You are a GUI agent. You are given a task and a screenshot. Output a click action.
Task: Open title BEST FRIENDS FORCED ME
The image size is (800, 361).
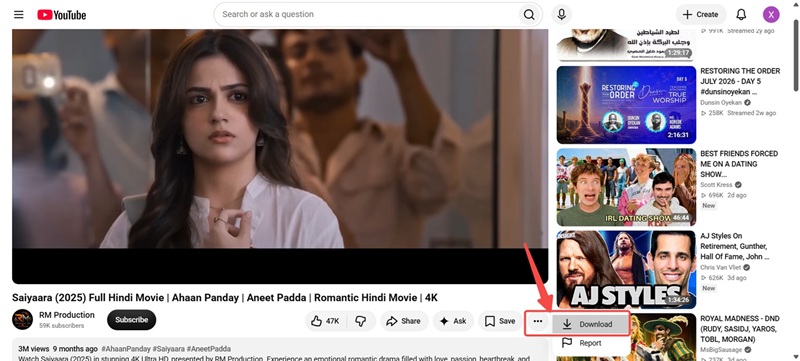pyautogui.click(x=739, y=164)
